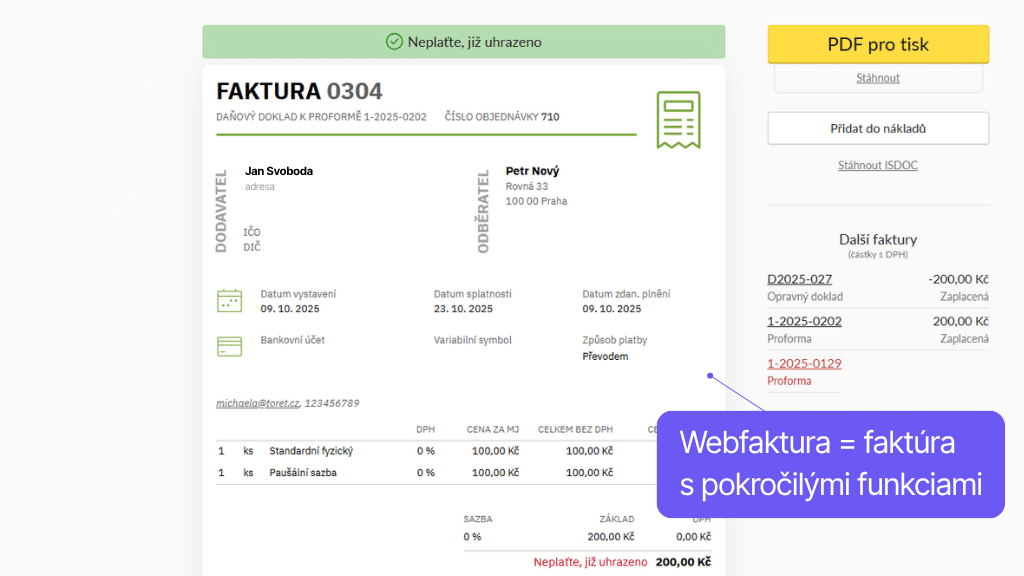Click the card icon beside Bankovní účet
This screenshot has height=576, width=1024.
click(x=229, y=346)
